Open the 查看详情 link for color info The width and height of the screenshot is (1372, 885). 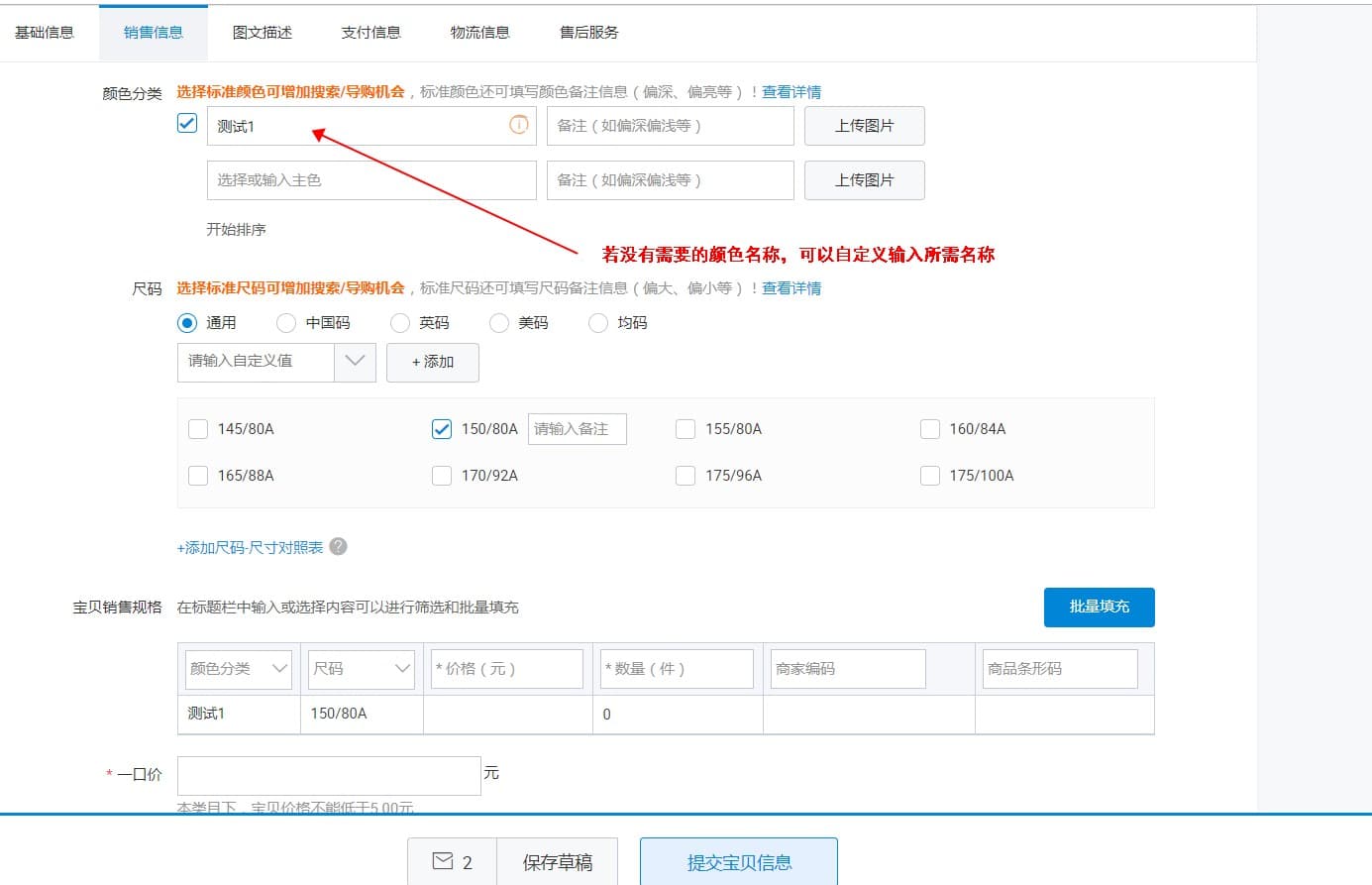coord(792,91)
